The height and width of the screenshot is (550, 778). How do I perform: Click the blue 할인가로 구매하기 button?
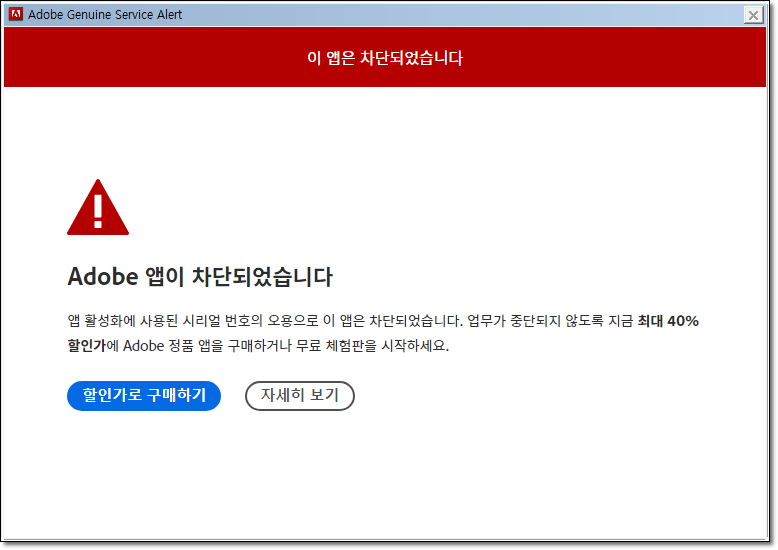point(144,396)
